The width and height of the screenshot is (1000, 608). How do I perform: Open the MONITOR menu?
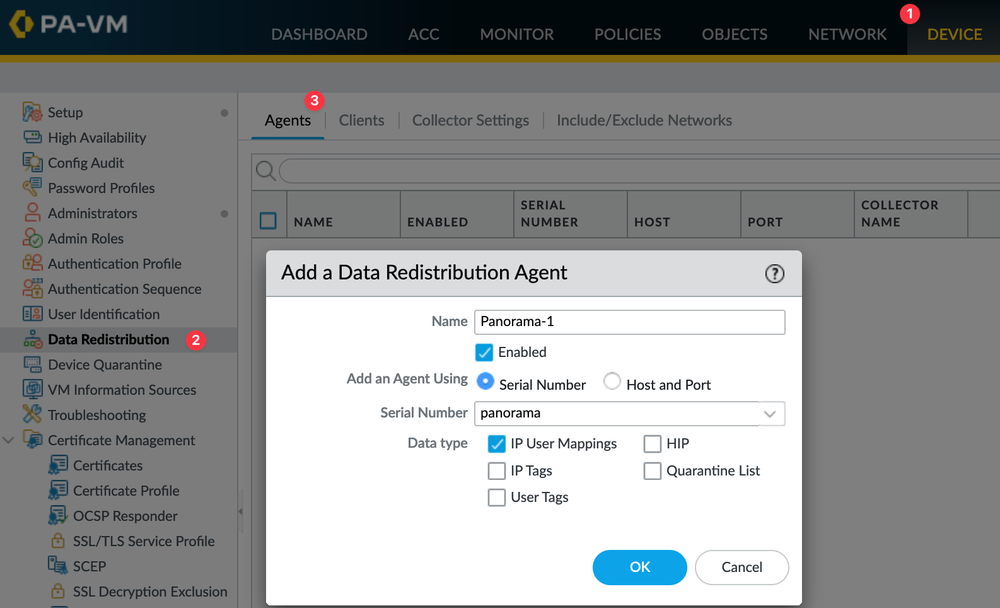coord(516,33)
